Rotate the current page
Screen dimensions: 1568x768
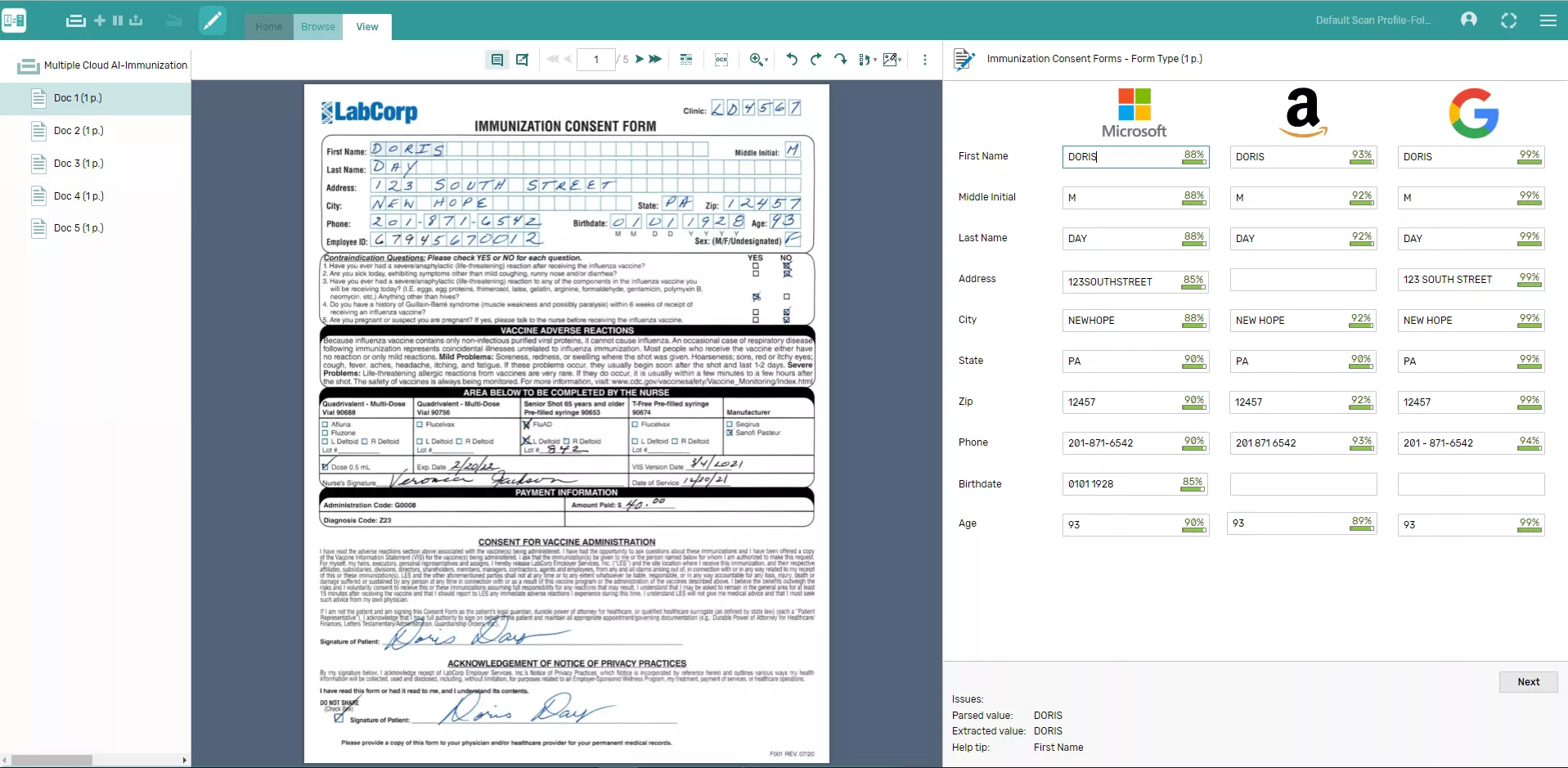(x=841, y=59)
